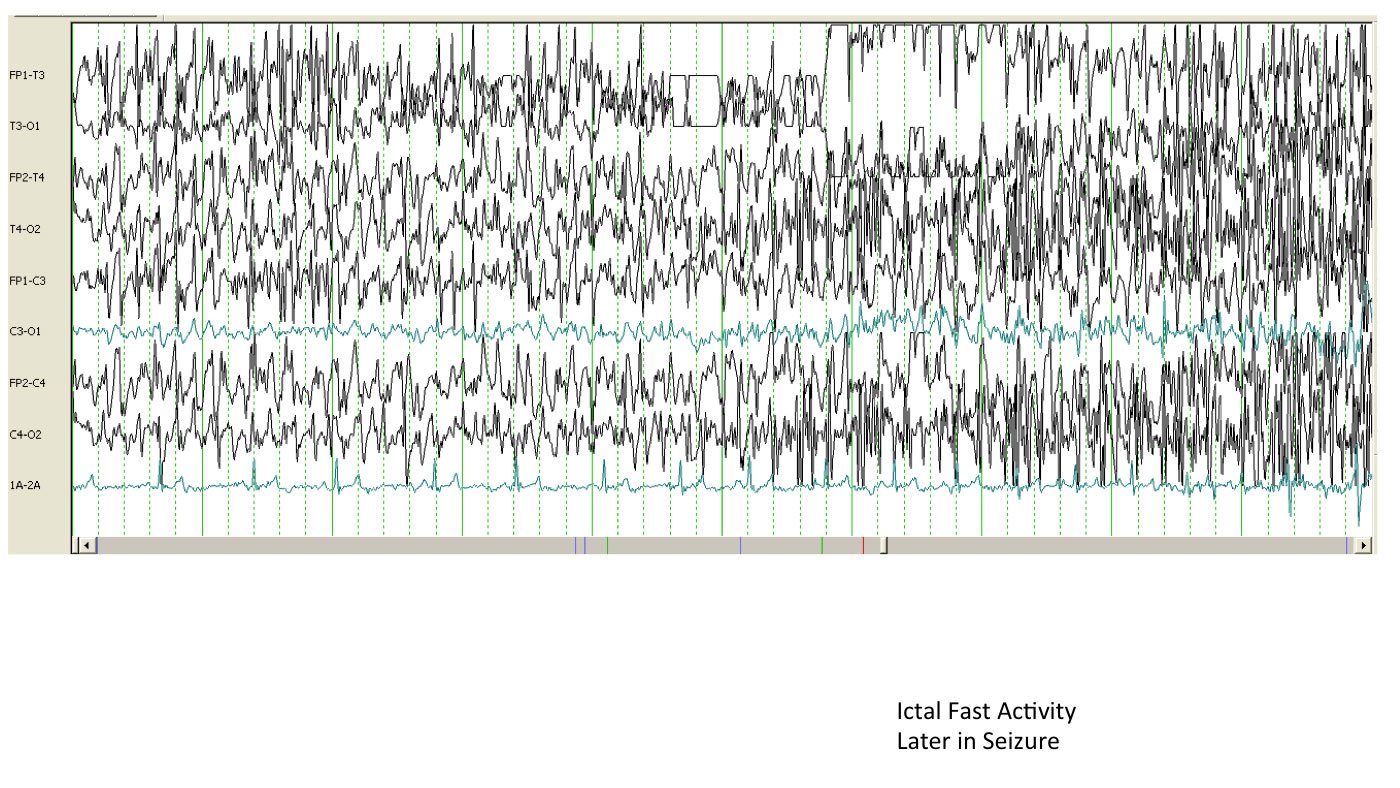Click the 'Later in Seizure' caption text
Viewport: 1400px width, 788px height.
[977, 742]
